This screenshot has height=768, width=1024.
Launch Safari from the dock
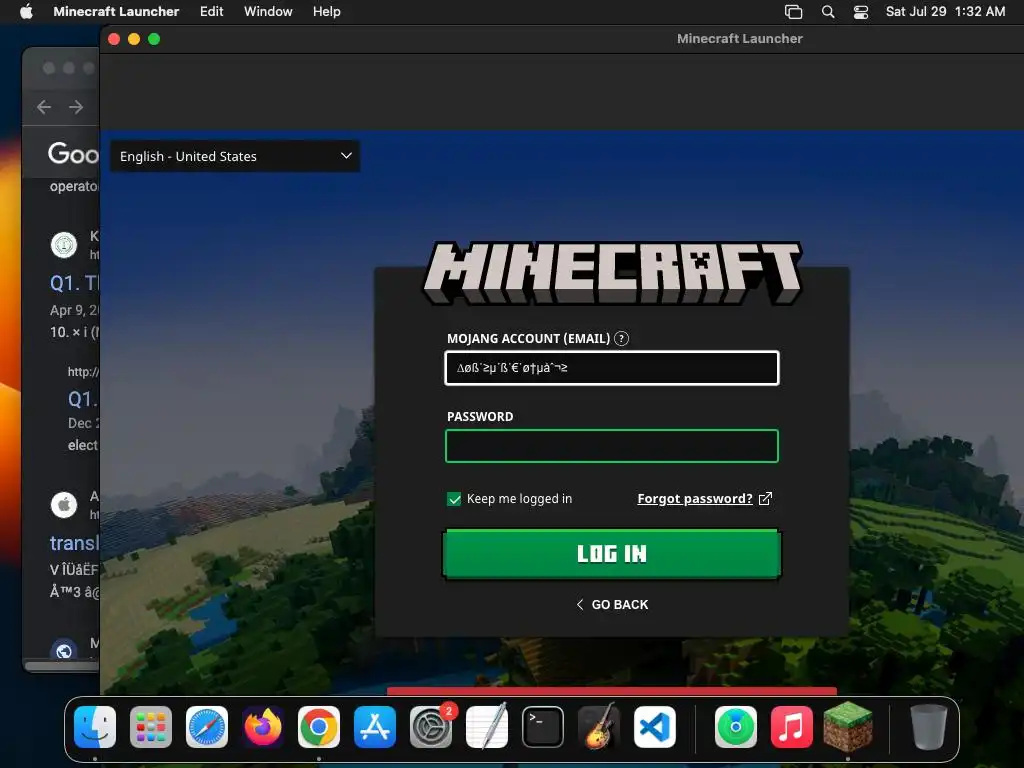point(207,727)
